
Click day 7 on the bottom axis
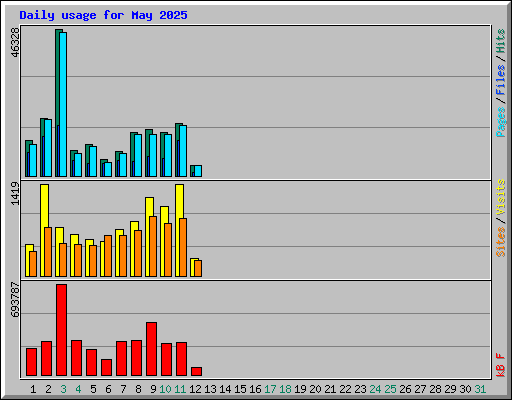pos(123,389)
